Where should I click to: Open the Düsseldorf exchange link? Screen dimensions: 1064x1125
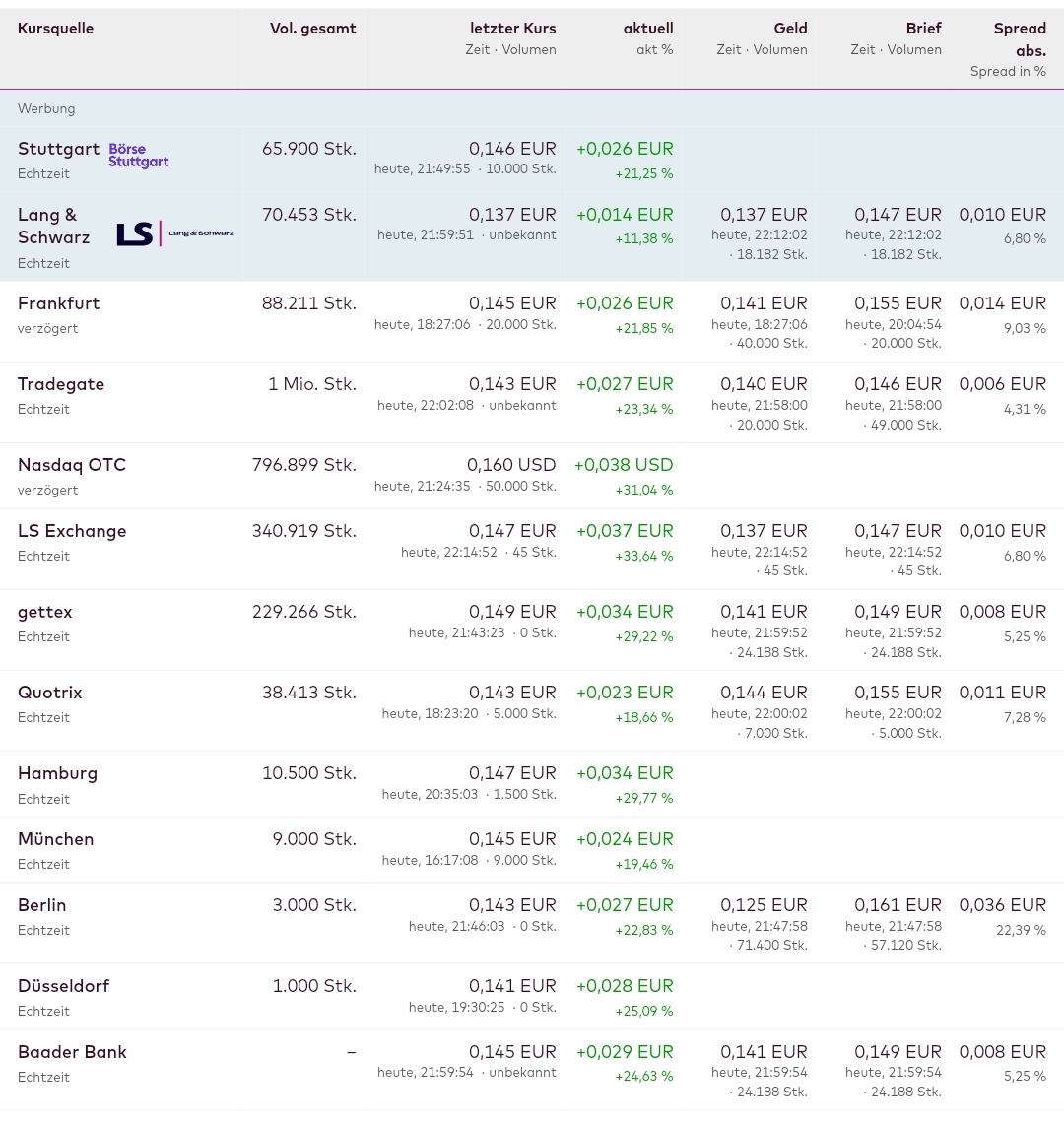tap(64, 986)
